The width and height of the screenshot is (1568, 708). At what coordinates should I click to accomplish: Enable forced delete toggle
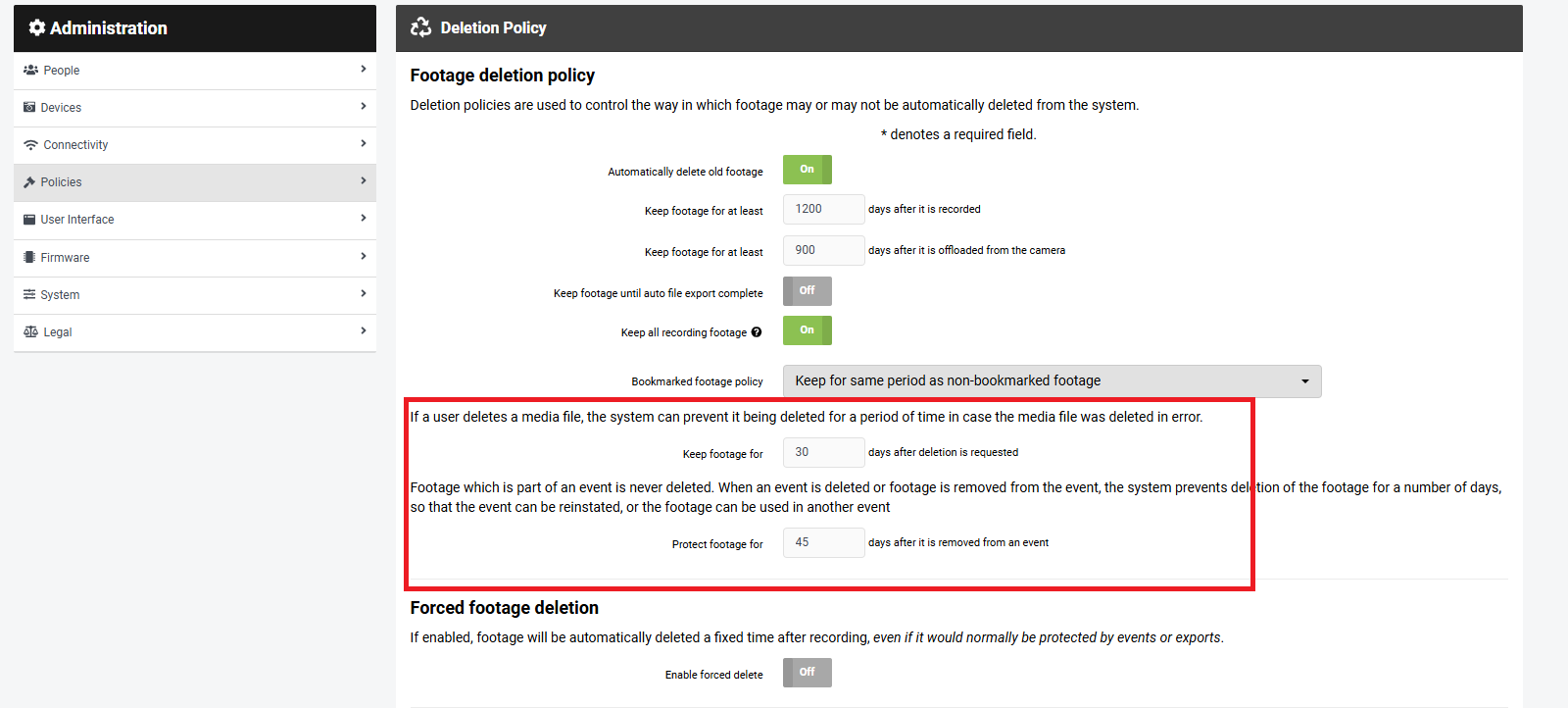[808, 673]
